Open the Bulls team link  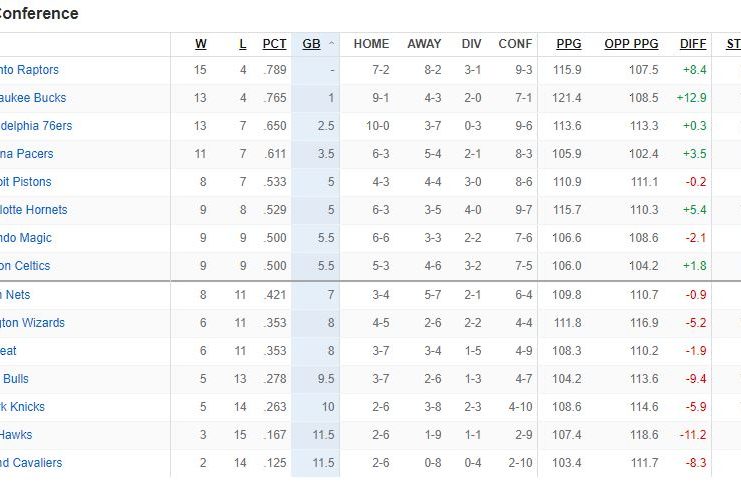(x=14, y=379)
